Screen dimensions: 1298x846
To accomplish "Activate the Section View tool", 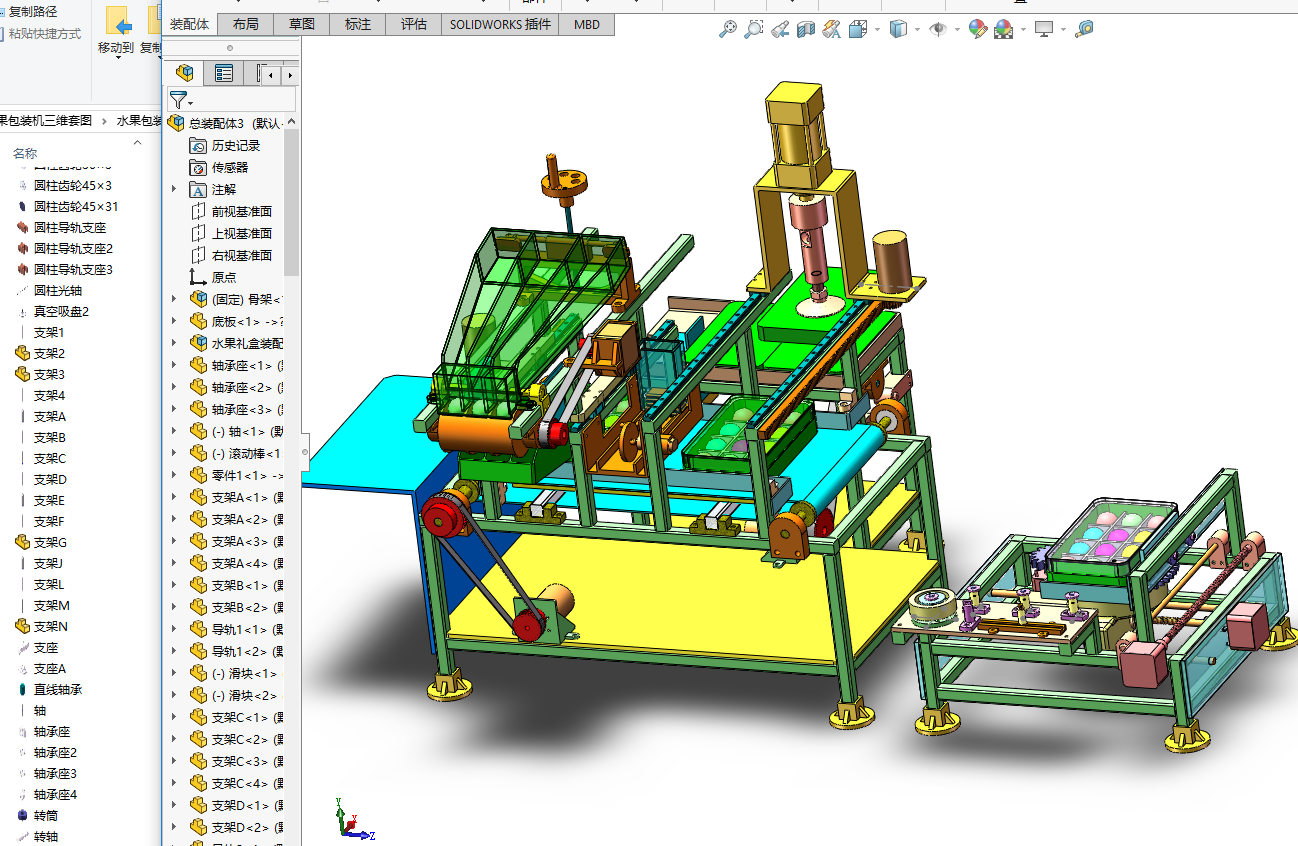I will [806, 30].
